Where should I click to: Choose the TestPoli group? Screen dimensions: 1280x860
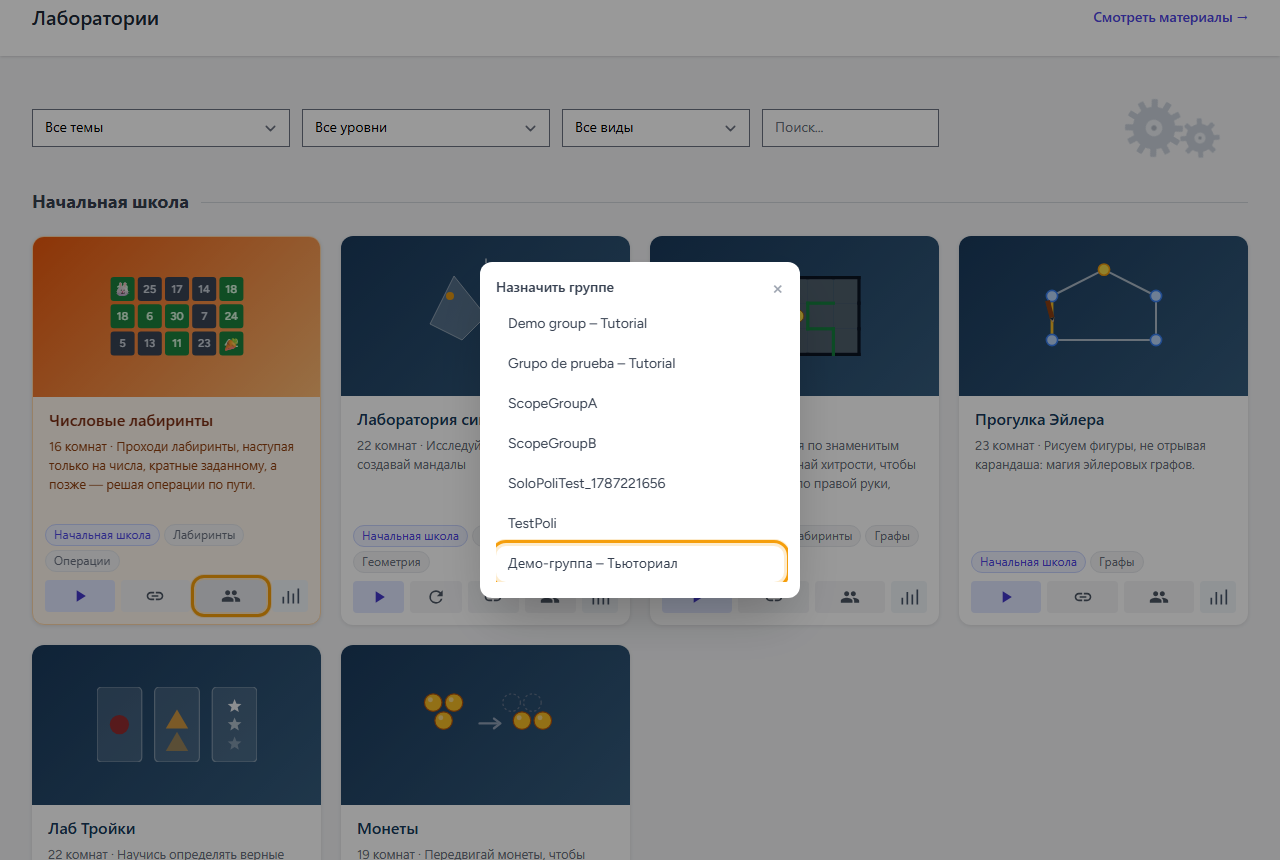[640, 523]
